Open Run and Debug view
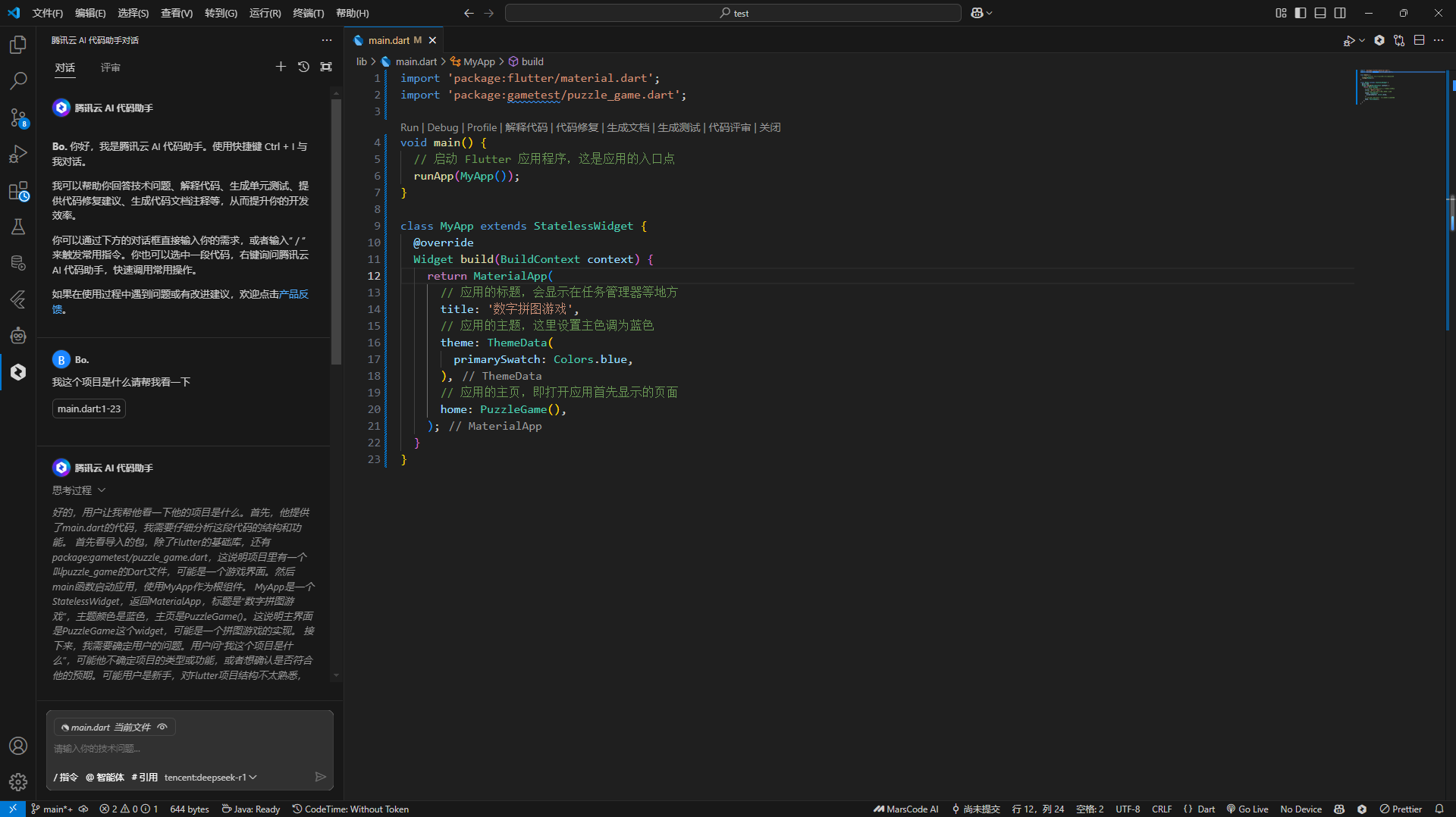The width and height of the screenshot is (1456, 817). click(18, 154)
